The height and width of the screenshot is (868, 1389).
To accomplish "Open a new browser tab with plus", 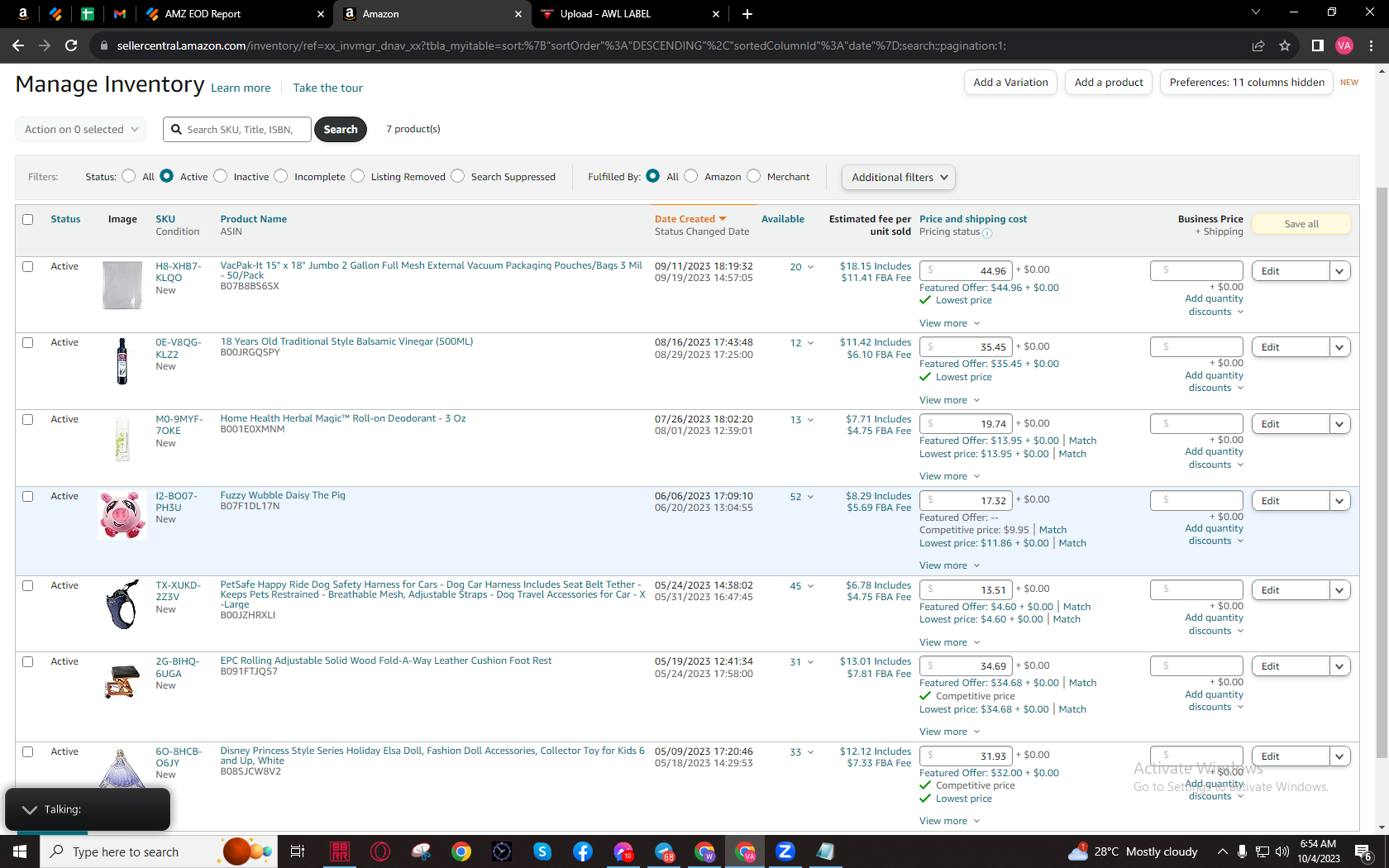I will pos(747,14).
